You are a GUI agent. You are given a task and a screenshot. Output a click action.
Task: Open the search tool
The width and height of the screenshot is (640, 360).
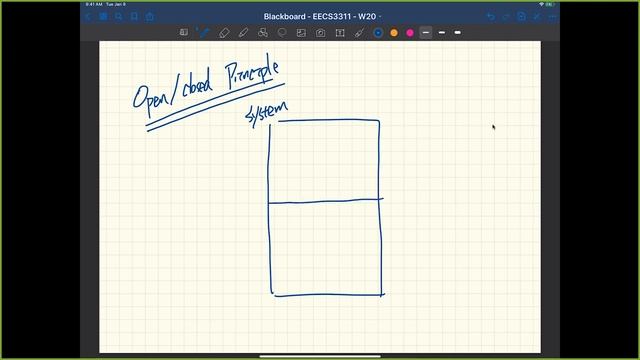119,17
